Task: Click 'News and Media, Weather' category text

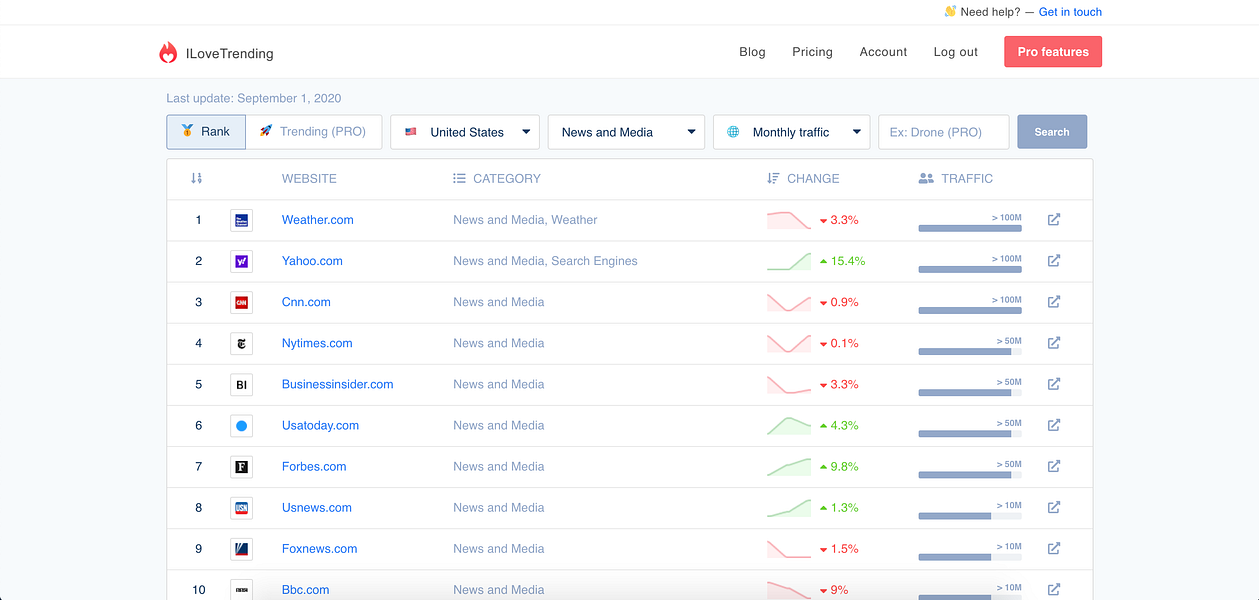Action: click(525, 220)
